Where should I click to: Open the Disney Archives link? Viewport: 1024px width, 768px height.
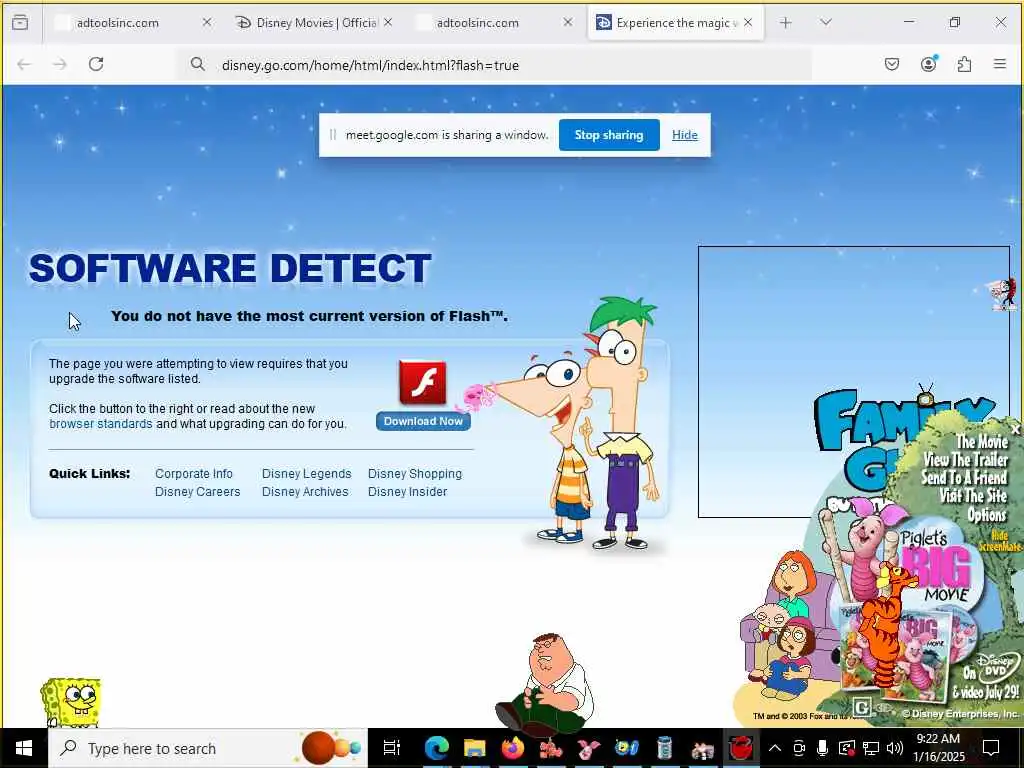point(305,492)
